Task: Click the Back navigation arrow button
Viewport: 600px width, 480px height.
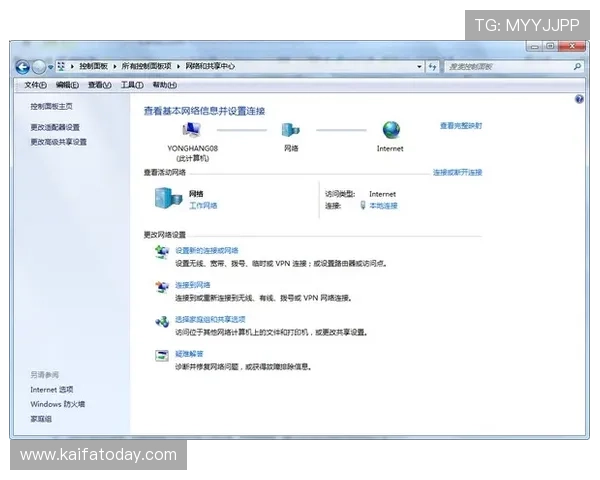Action: click(x=23, y=67)
